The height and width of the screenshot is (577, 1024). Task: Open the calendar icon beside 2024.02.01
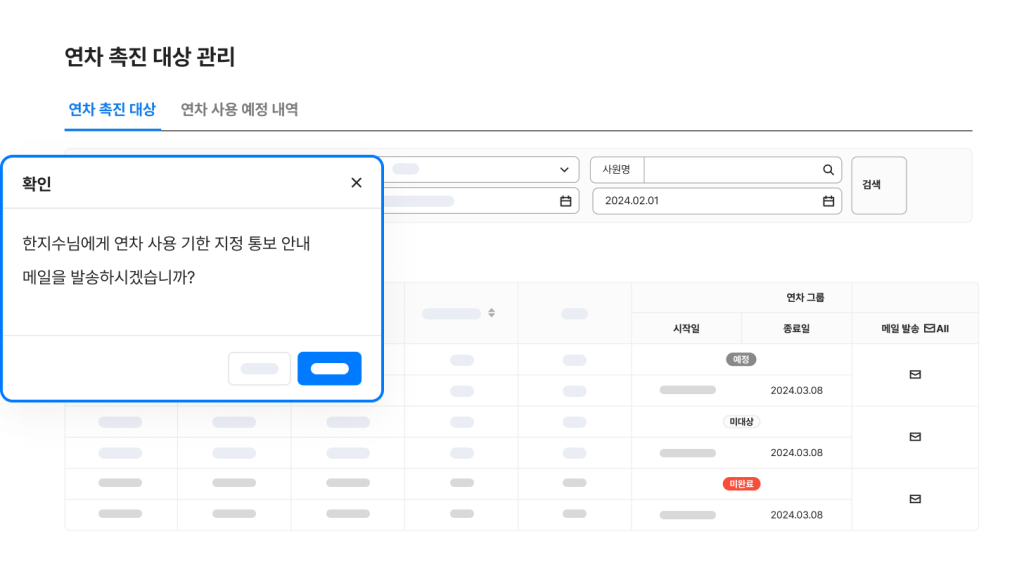pyautogui.click(x=828, y=201)
